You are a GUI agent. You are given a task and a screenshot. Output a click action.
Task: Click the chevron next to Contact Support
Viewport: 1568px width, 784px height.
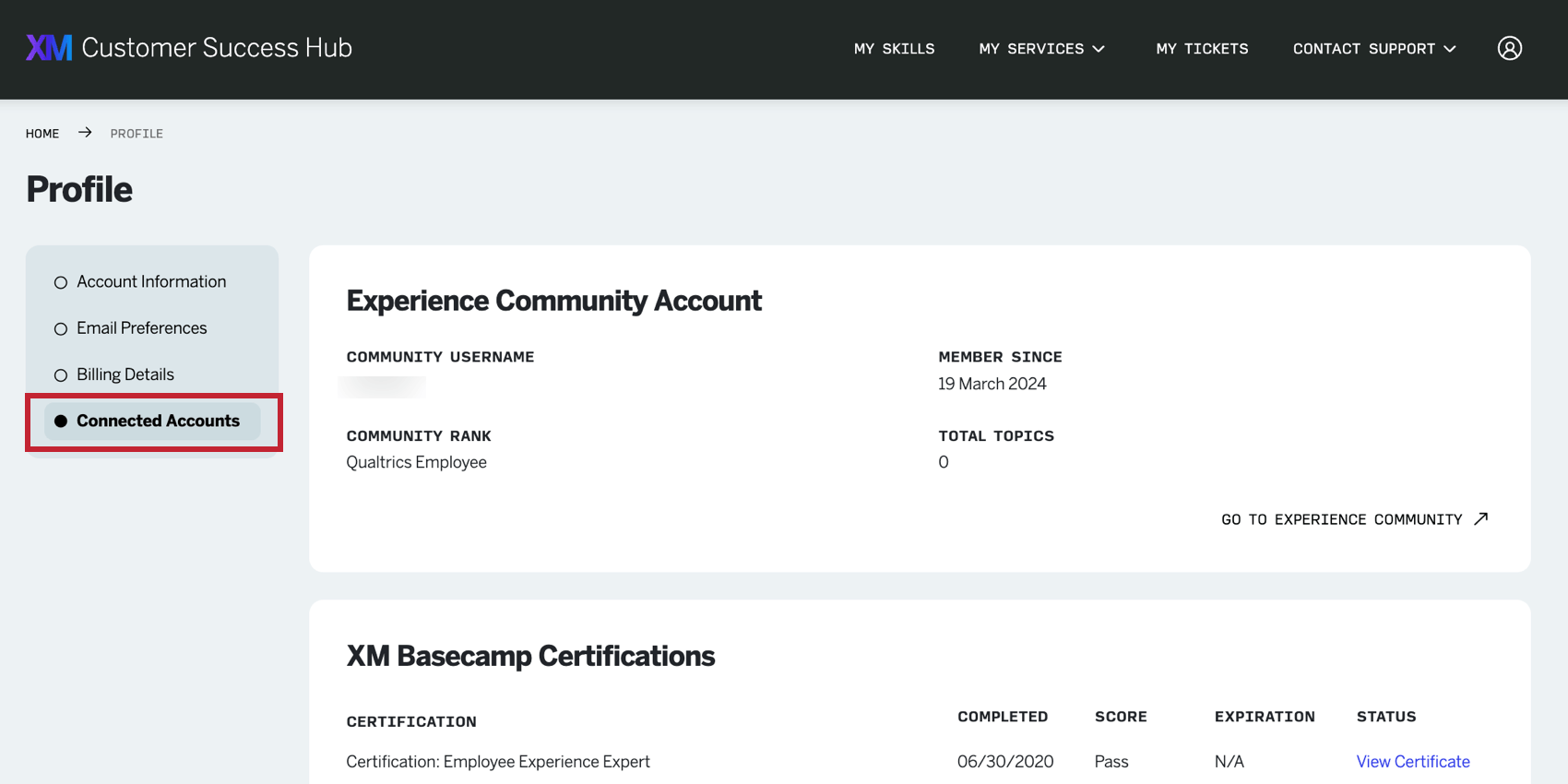pos(1450,49)
